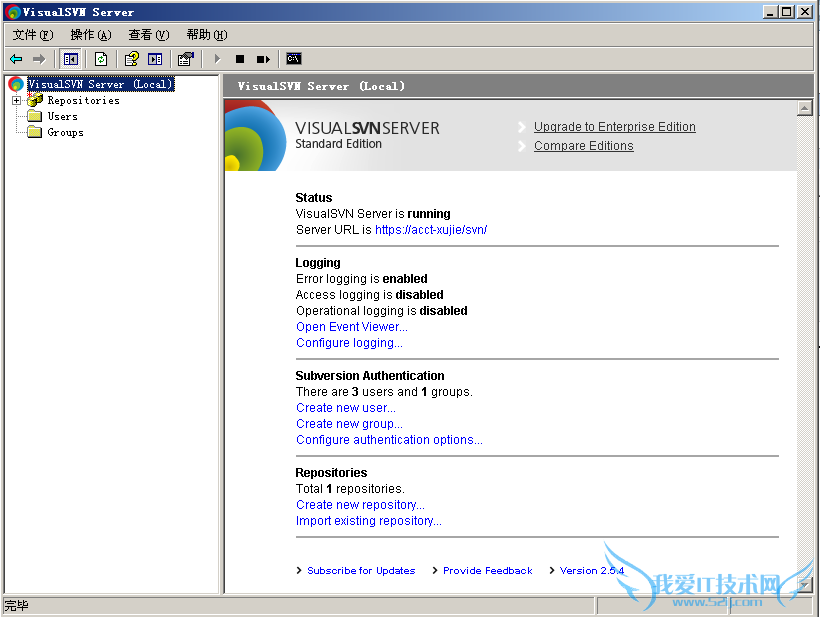Open the Properties toolbar icon
This screenshot has width=820, height=617.
point(185,59)
